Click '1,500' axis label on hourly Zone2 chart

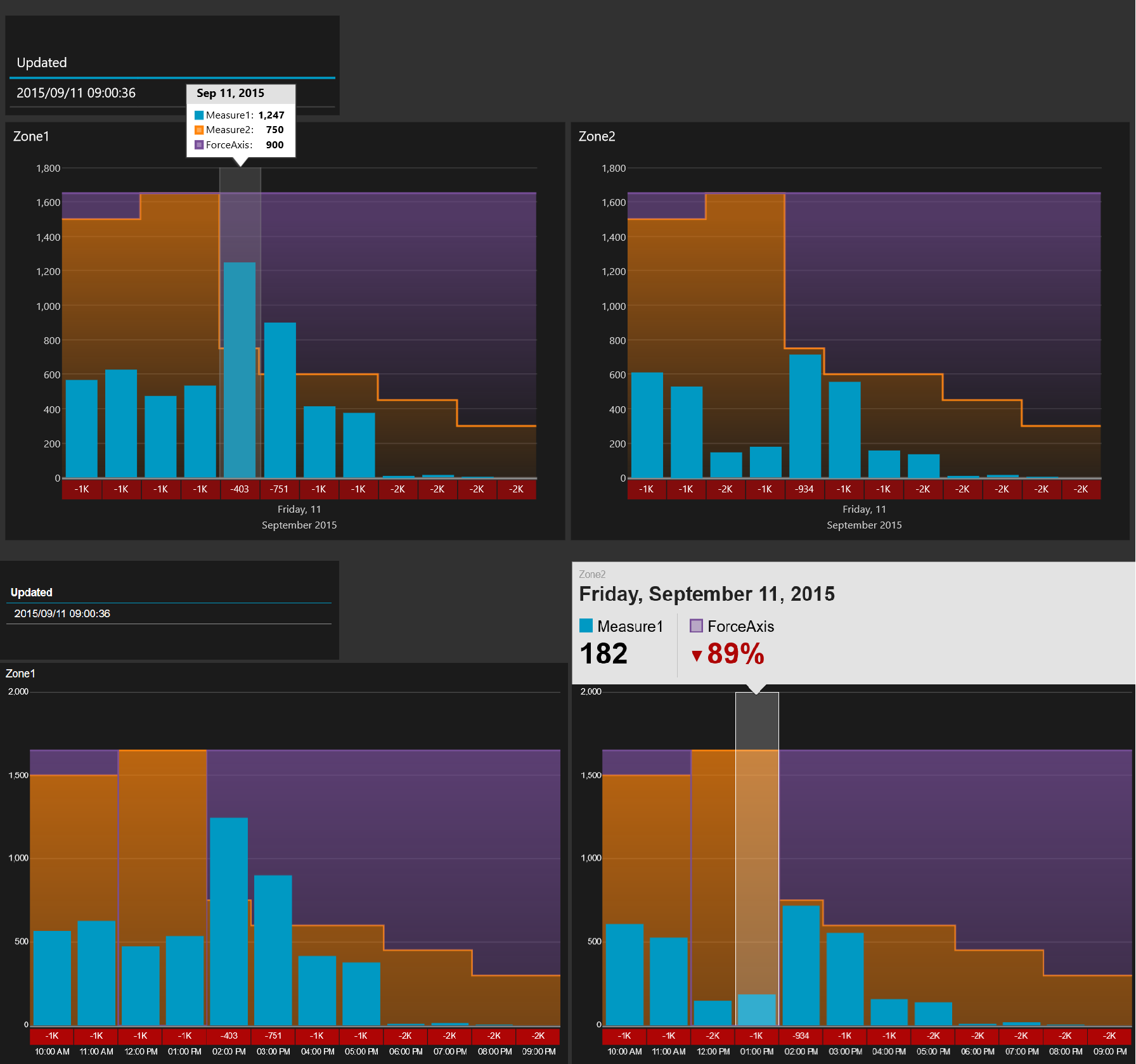pos(591,775)
